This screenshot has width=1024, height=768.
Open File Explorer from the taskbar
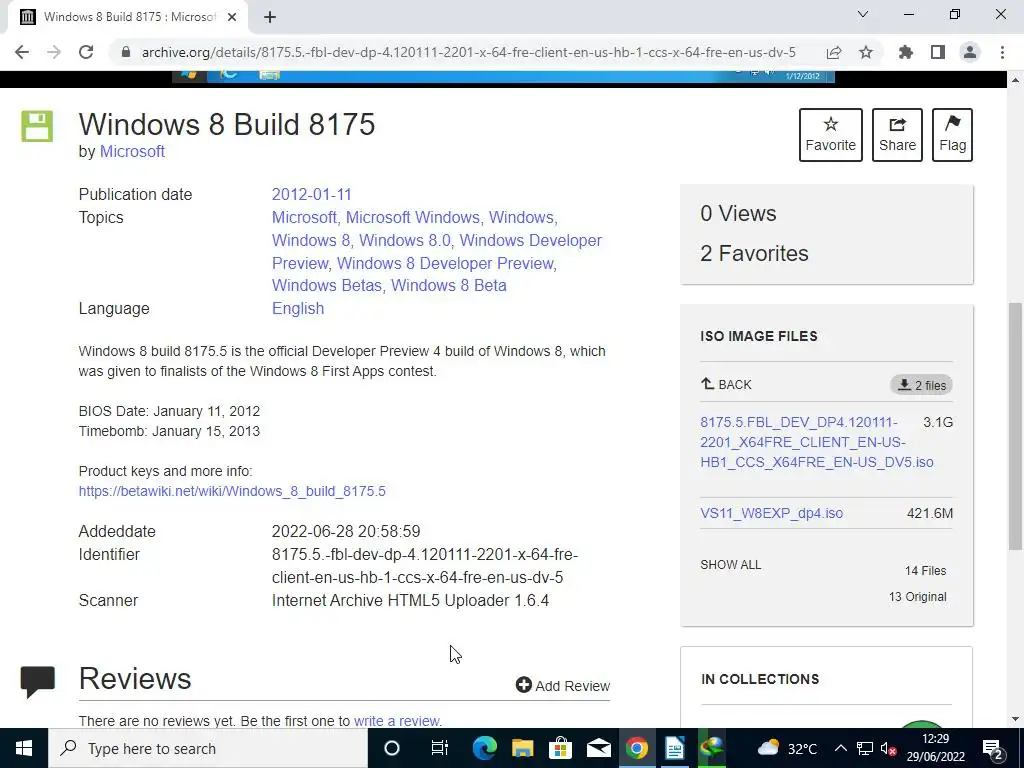point(522,748)
